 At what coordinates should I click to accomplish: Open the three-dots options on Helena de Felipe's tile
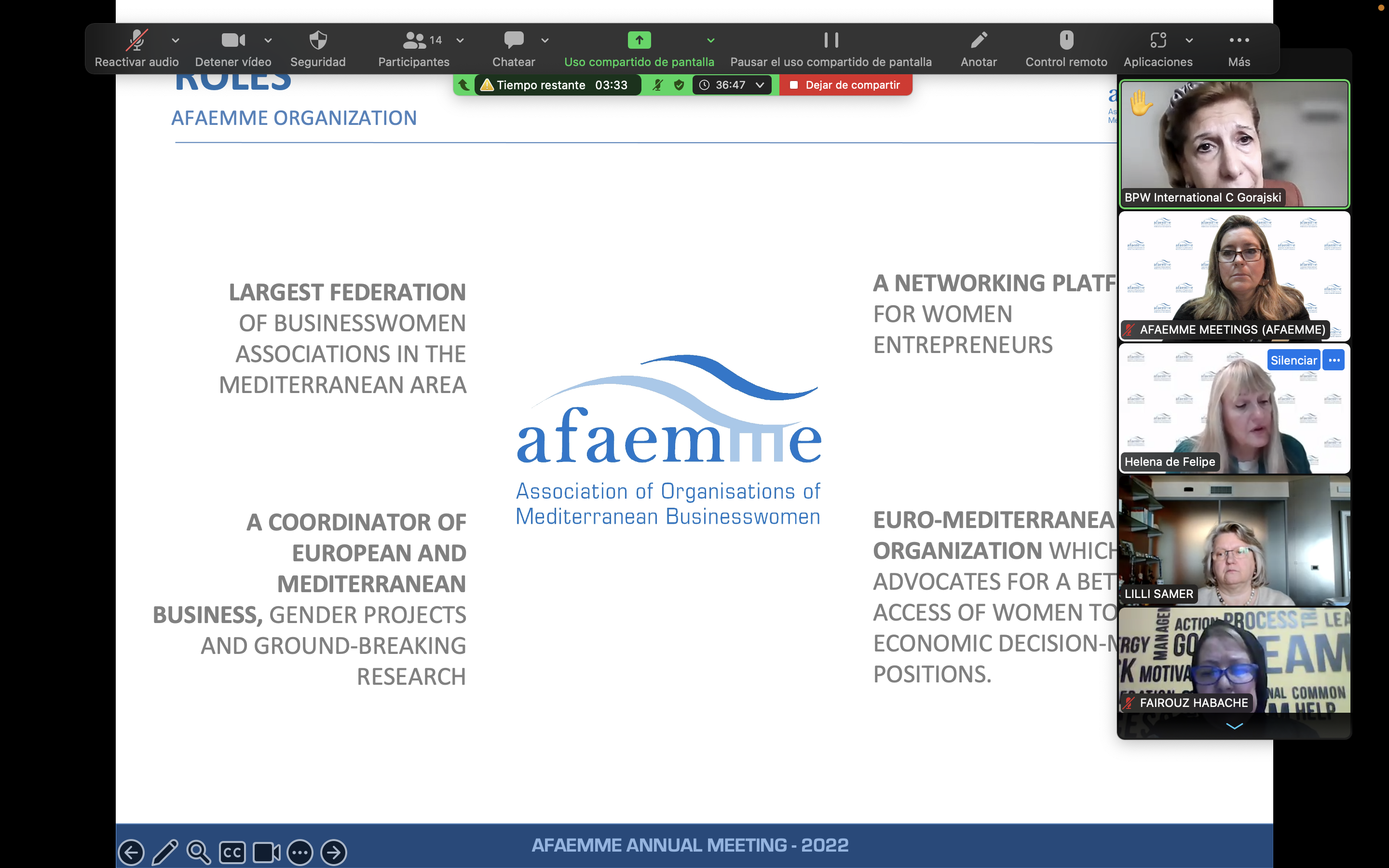click(1334, 361)
